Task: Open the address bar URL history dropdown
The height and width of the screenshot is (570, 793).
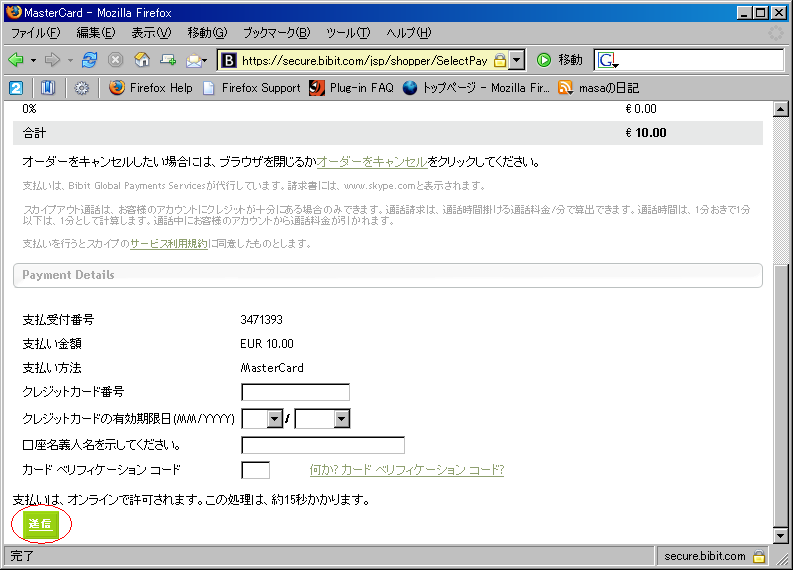Action: pos(517,60)
